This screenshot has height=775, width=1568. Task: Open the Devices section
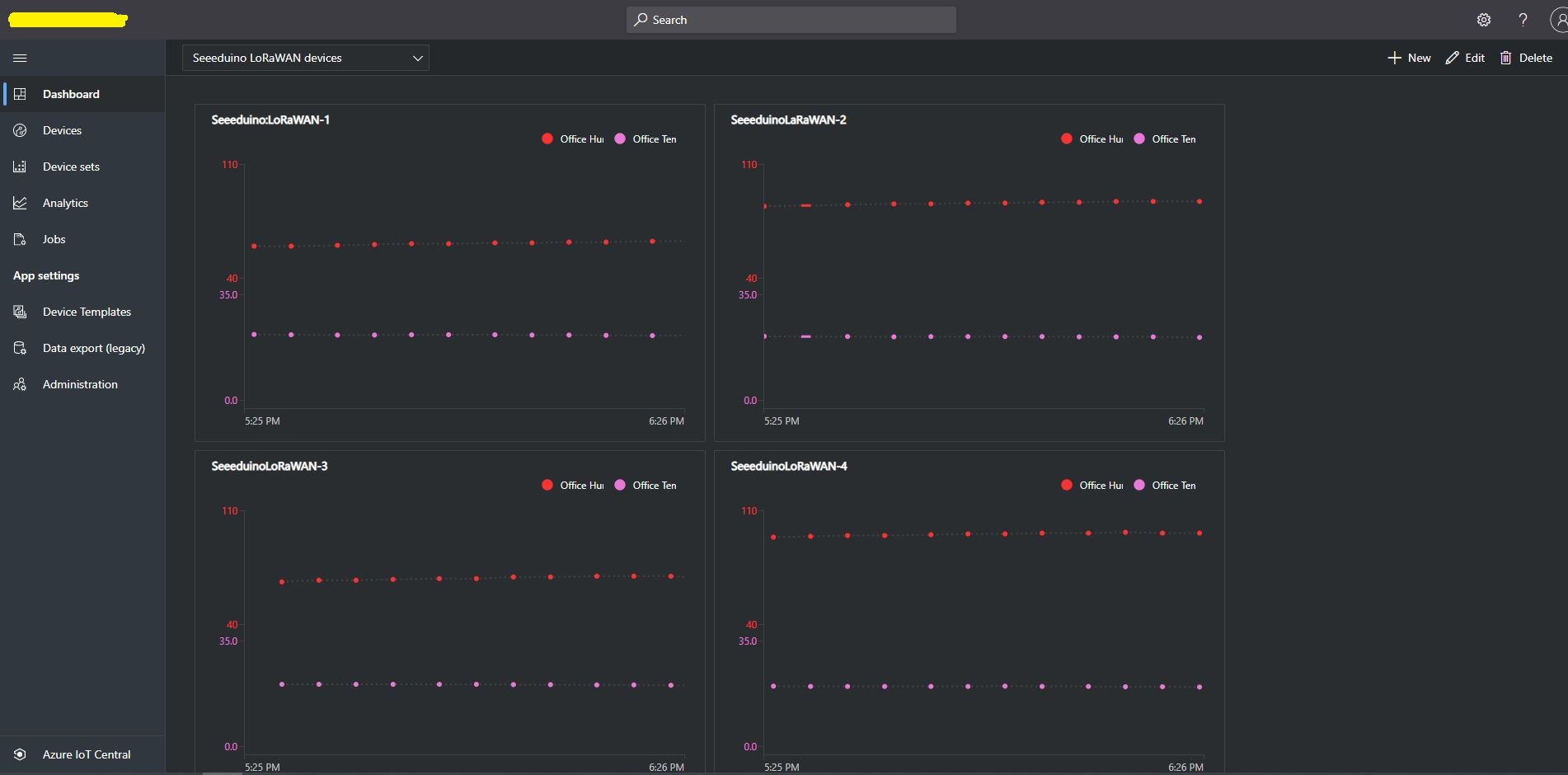(62, 129)
